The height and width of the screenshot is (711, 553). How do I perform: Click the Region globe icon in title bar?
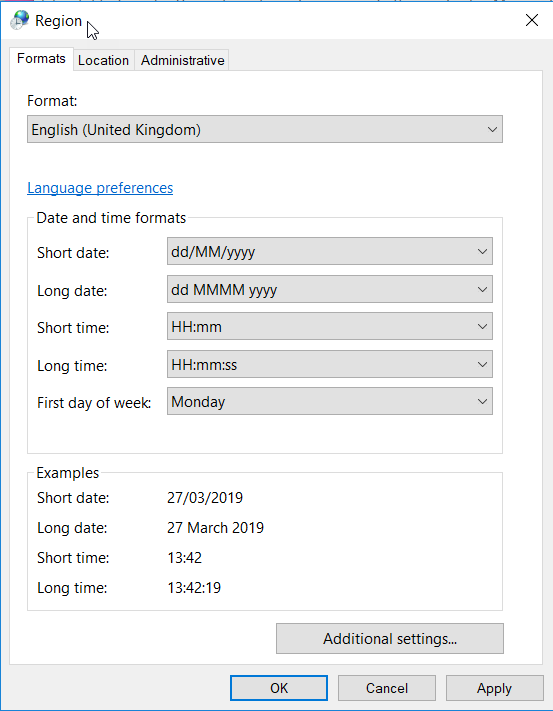(19, 20)
